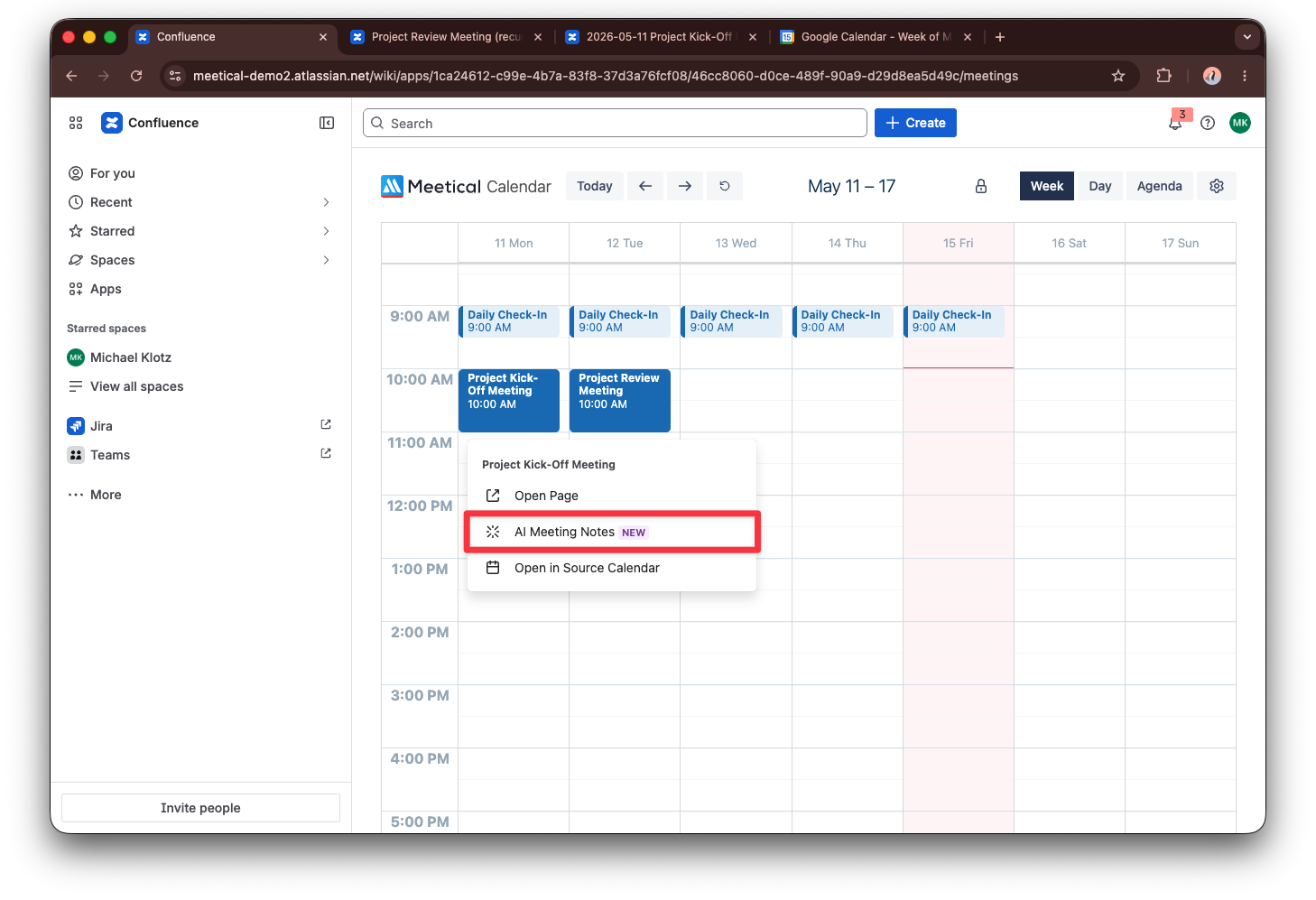
Task: Open Monday's Daily Check-In event
Action: click(x=509, y=321)
